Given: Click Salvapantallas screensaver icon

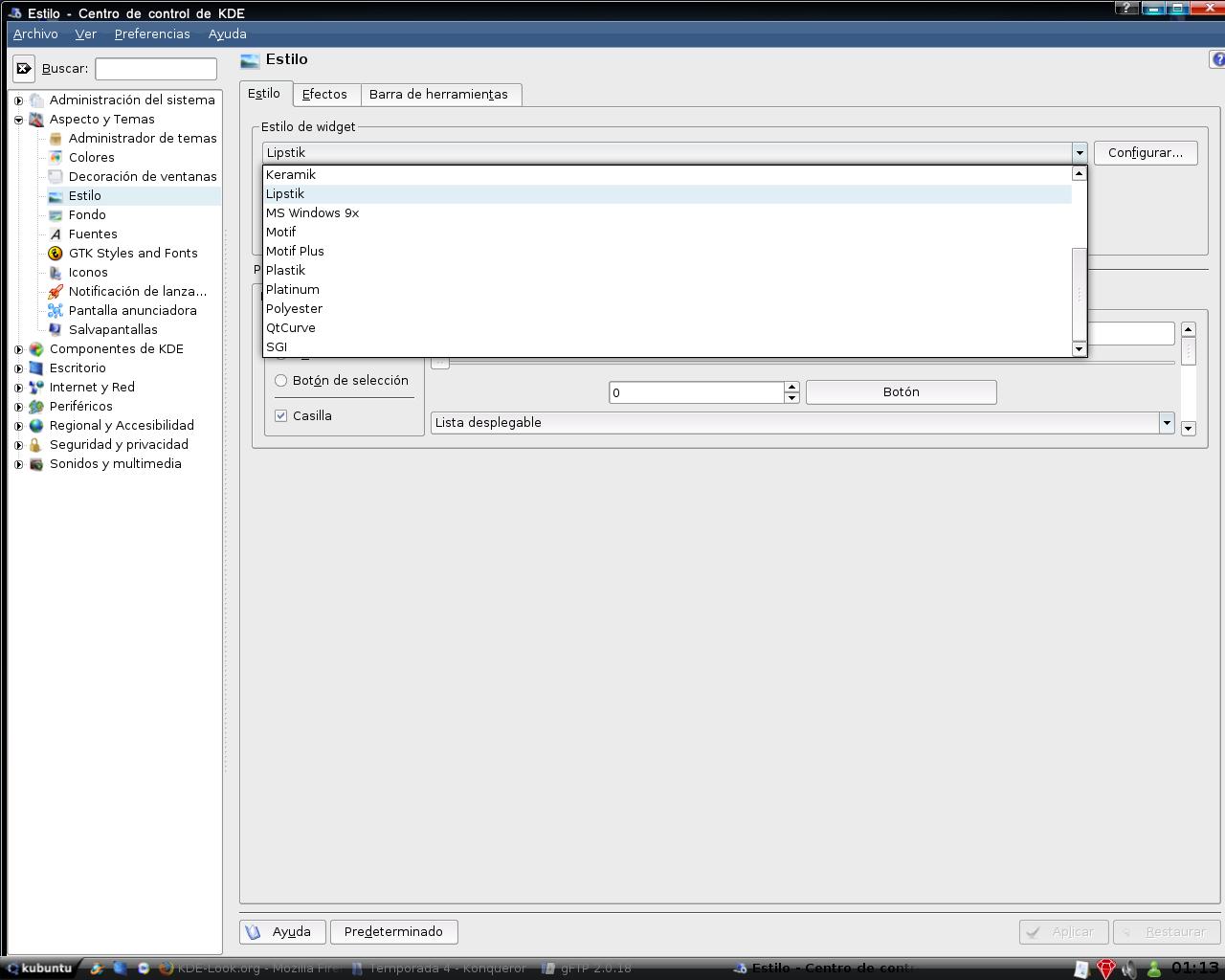Looking at the screenshot, I should click(x=56, y=330).
